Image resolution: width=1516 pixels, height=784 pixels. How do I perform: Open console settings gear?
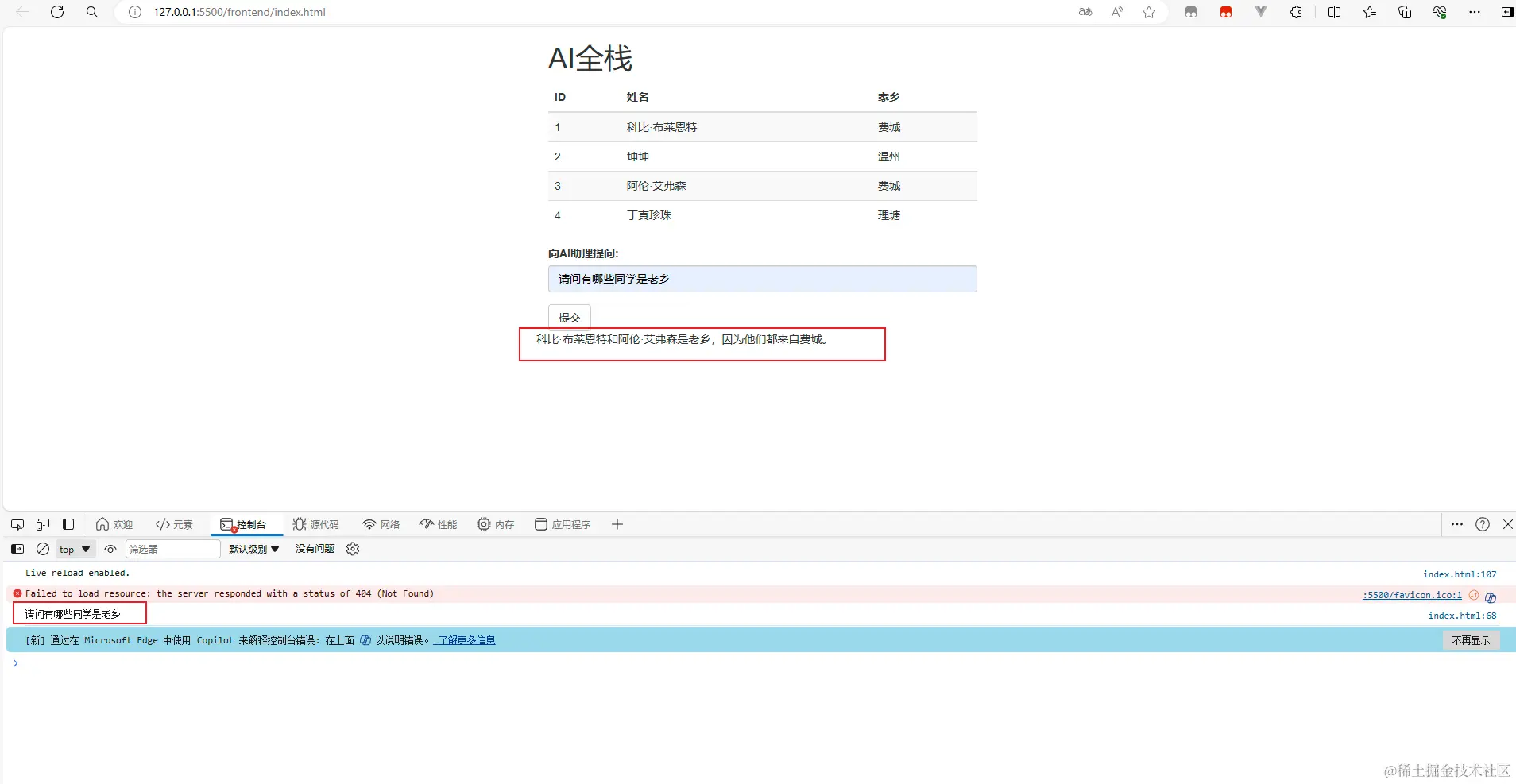click(353, 549)
